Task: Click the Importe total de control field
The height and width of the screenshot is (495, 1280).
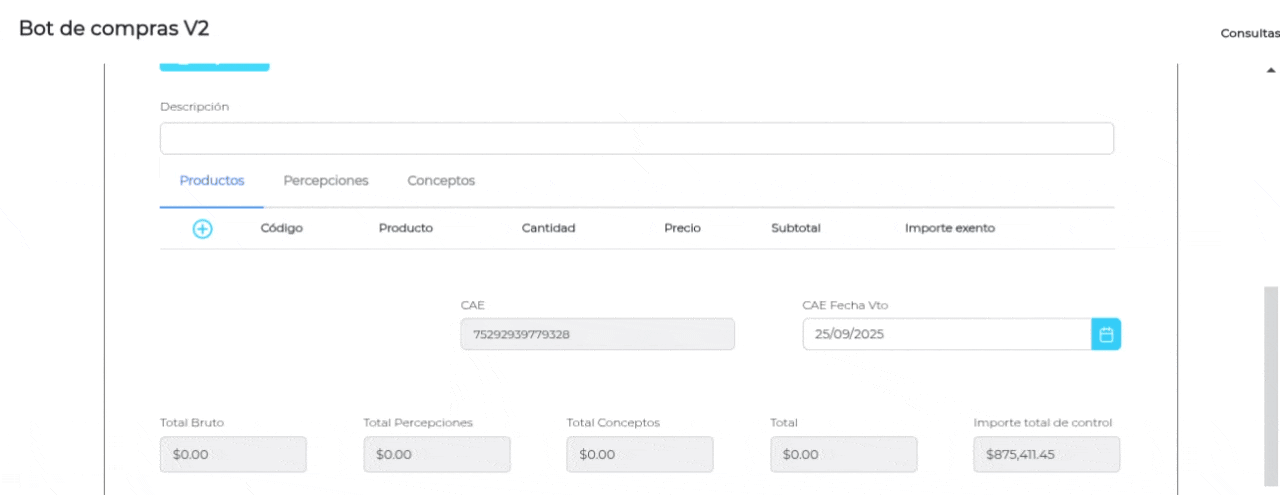Action: 1046,455
